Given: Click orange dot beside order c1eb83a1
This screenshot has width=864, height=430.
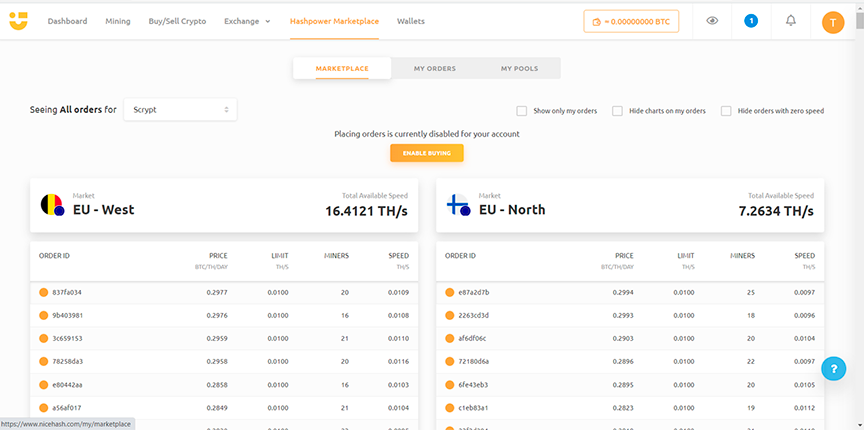Looking at the screenshot, I should [450, 408].
